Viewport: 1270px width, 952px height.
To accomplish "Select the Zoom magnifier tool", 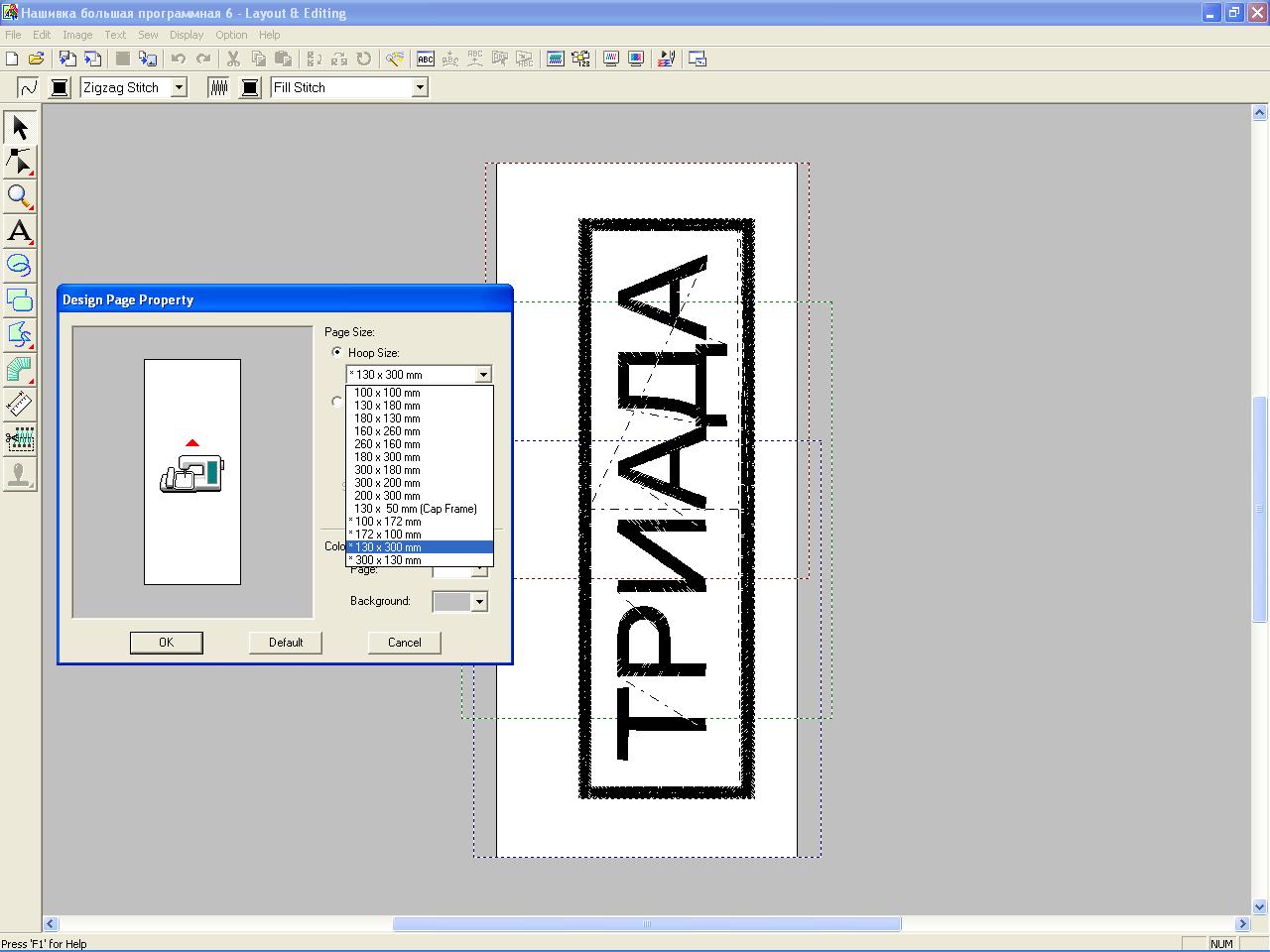I will click(20, 196).
